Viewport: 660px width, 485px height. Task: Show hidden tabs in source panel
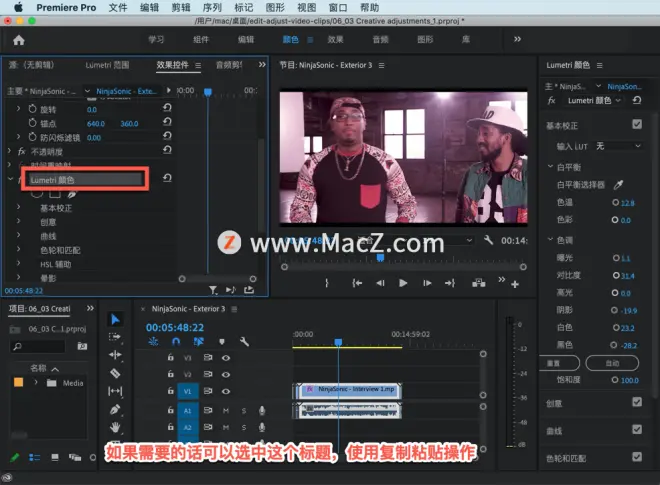coord(262,64)
